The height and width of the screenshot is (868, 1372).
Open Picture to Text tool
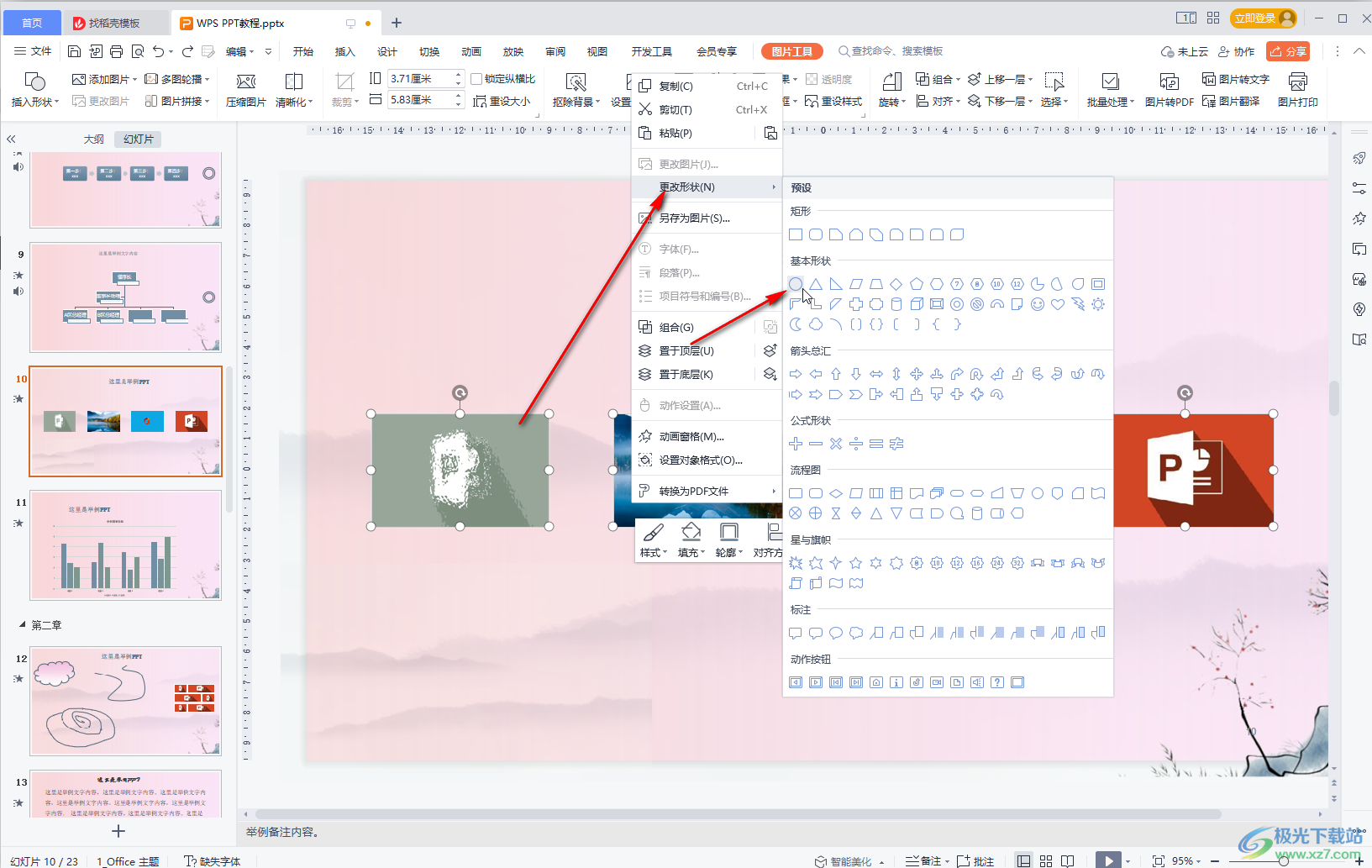click(1235, 79)
